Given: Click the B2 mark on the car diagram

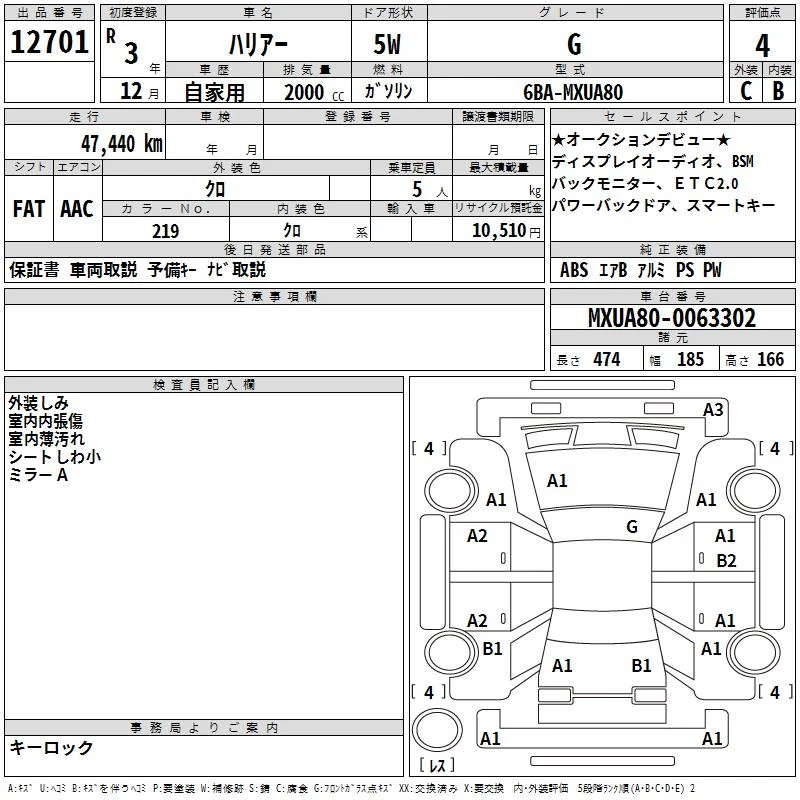Looking at the screenshot, I should 726,561.
